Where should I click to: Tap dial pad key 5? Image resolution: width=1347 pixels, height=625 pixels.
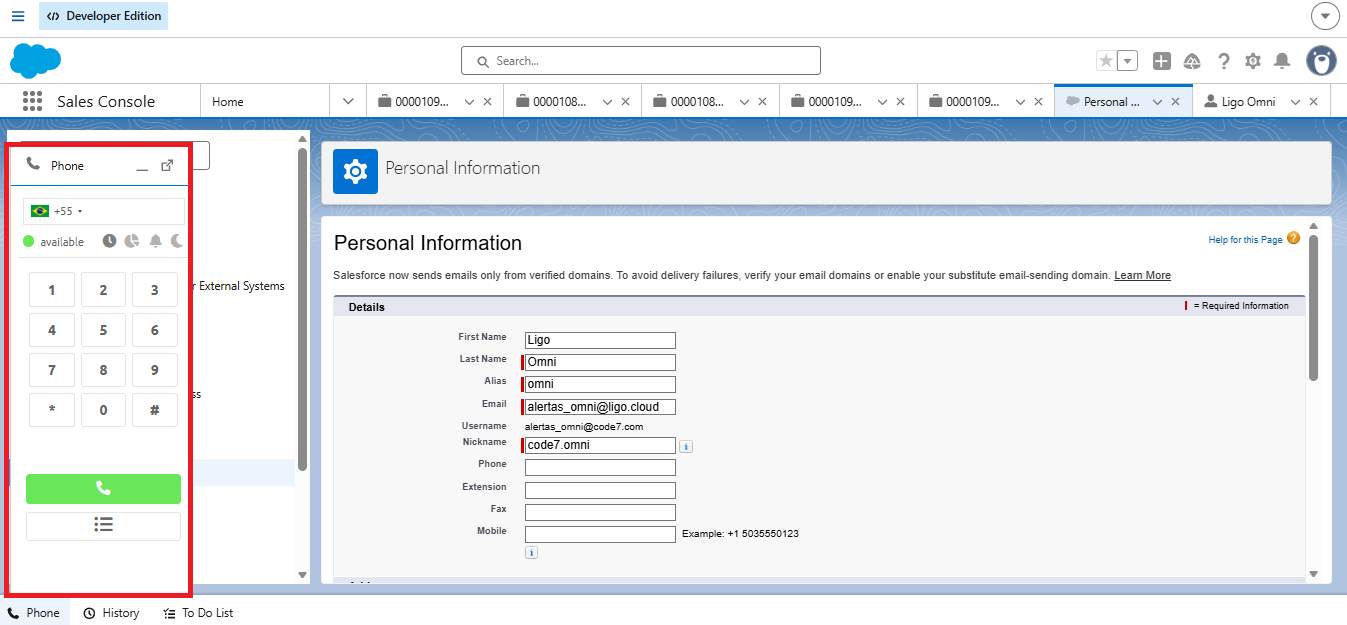pyautogui.click(x=103, y=330)
